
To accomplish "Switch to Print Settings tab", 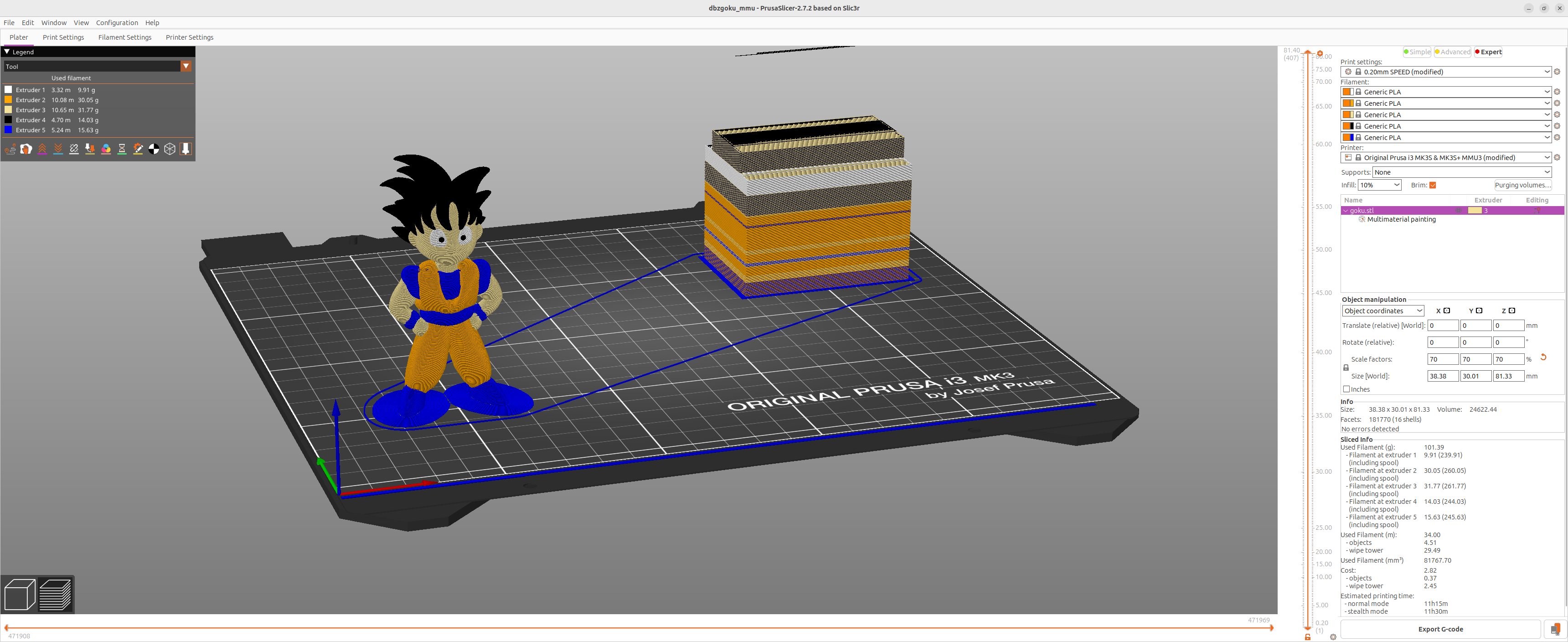I will pyautogui.click(x=63, y=37).
